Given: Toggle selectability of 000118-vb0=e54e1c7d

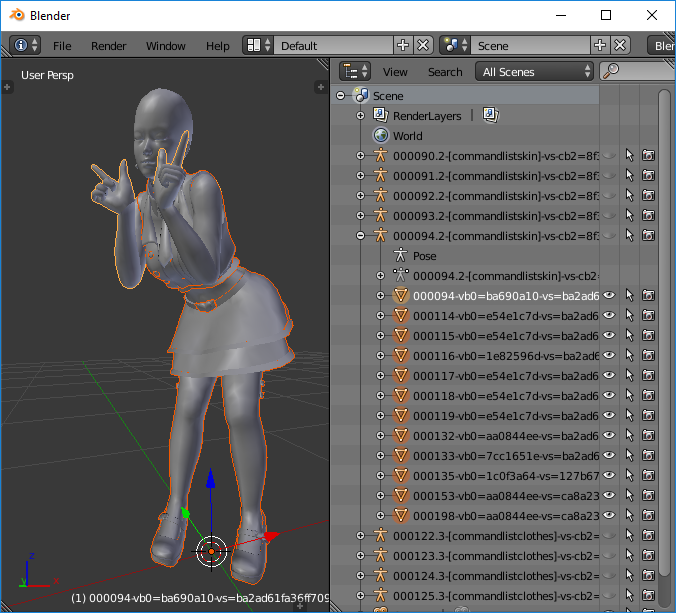Looking at the screenshot, I should coord(629,396).
